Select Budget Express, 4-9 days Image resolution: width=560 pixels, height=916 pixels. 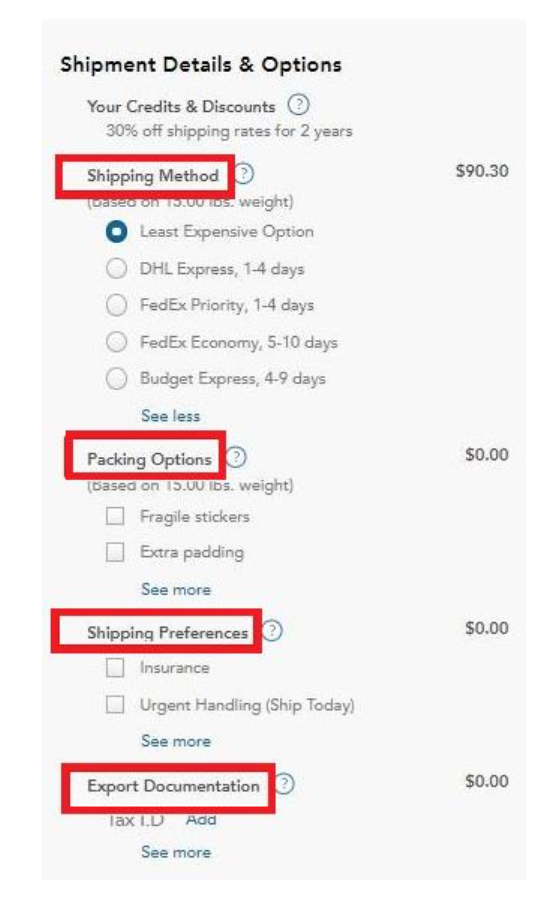pyautogui.click(x=117, y=379)
